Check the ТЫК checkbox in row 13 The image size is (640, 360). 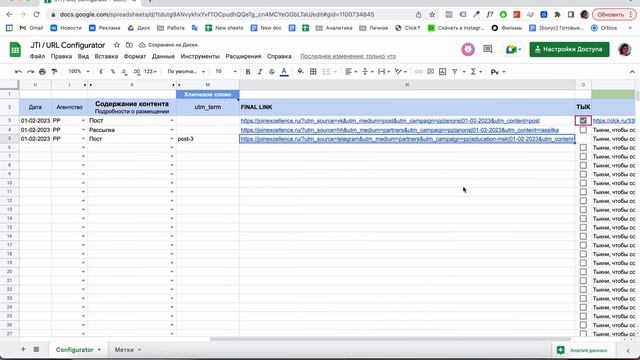(x=583, y=210)
